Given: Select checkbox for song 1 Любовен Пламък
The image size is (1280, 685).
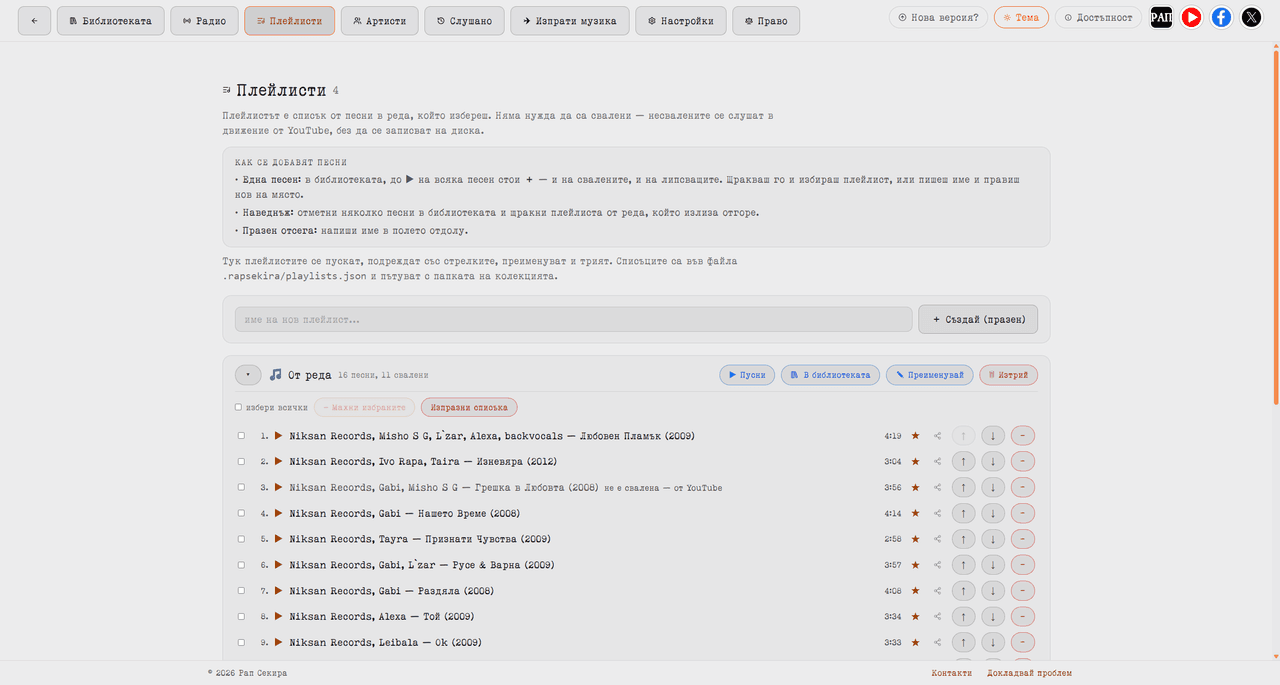Looking at the screenshot, I should point(241,436).
